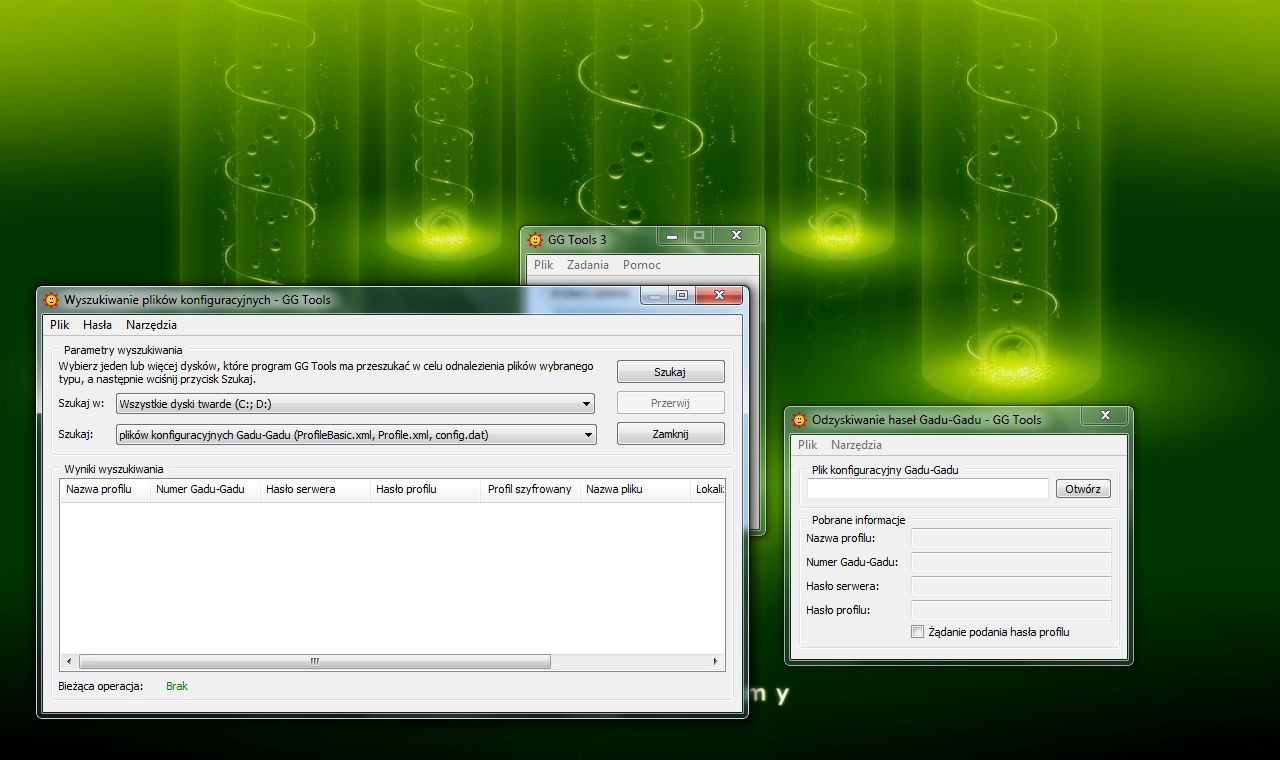Click the horizontal scrollbar thumb in results list
This screenshot has height=760, width=1280.
coord(314,661)
